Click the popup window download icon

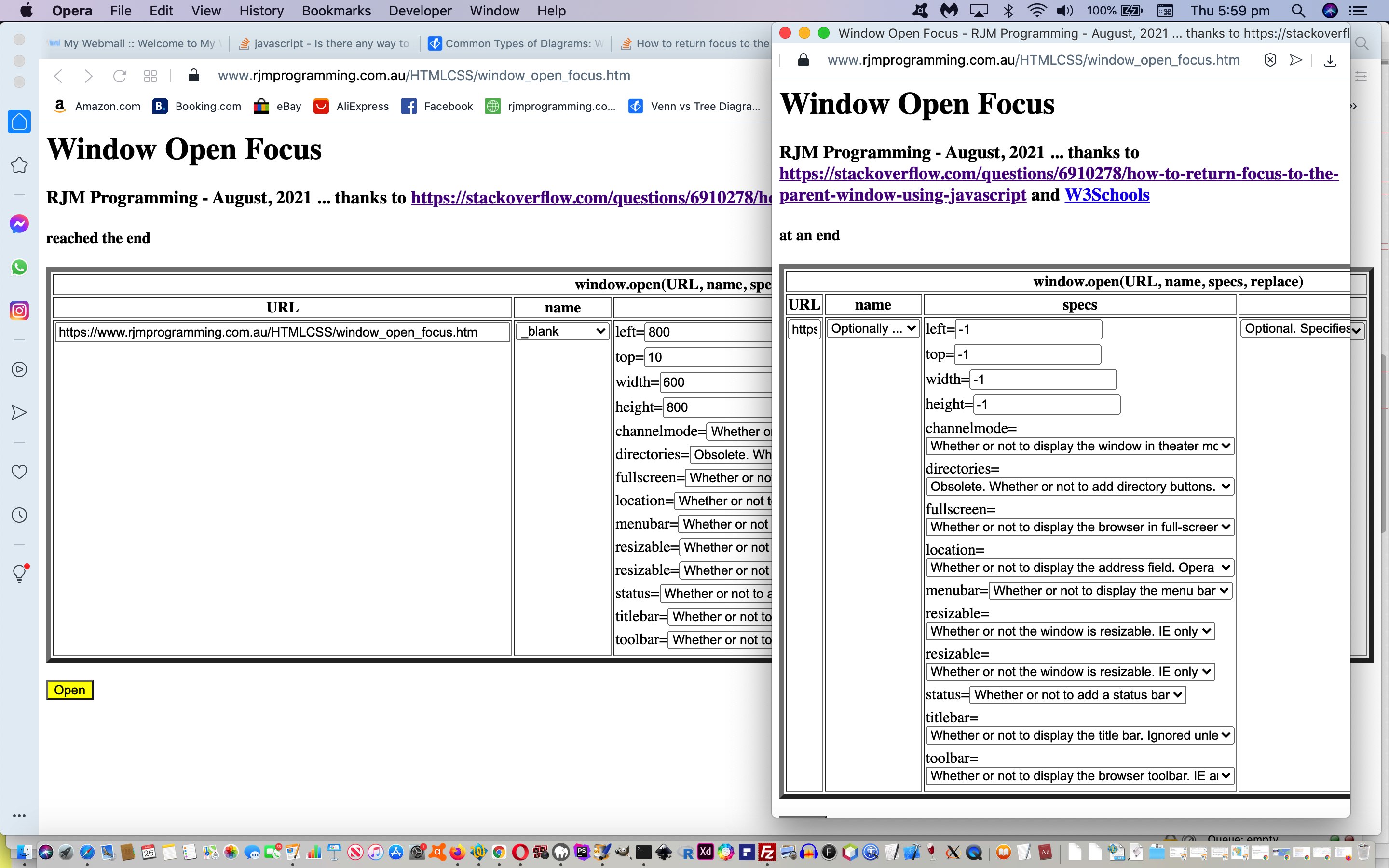click(1330, 60)
